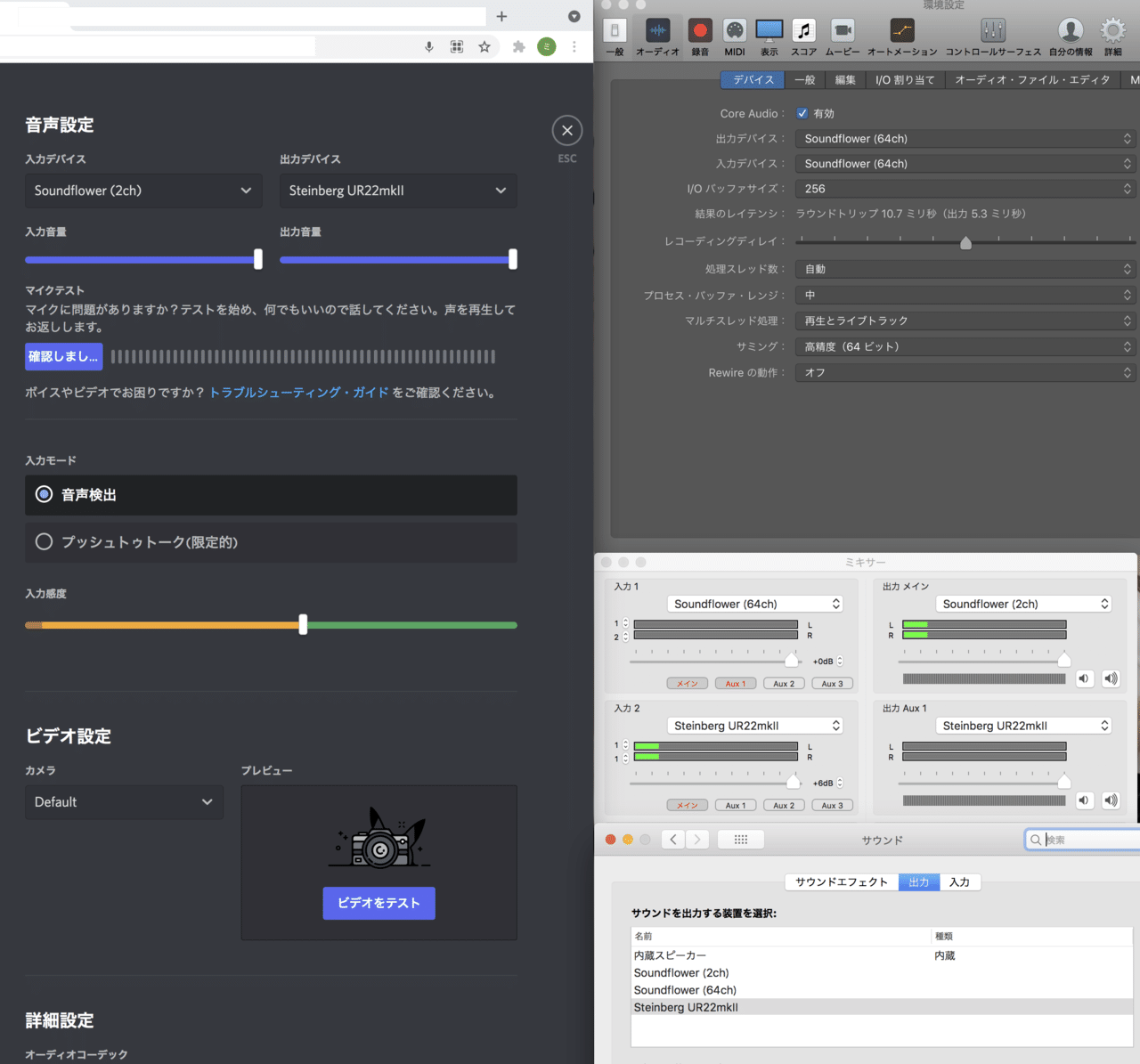Image resolution: width=1140 pixels, height=1064 pixels.
Task: Select Soundflower (2ch) in the サウンド output list
Action: [x=882, y=973]
